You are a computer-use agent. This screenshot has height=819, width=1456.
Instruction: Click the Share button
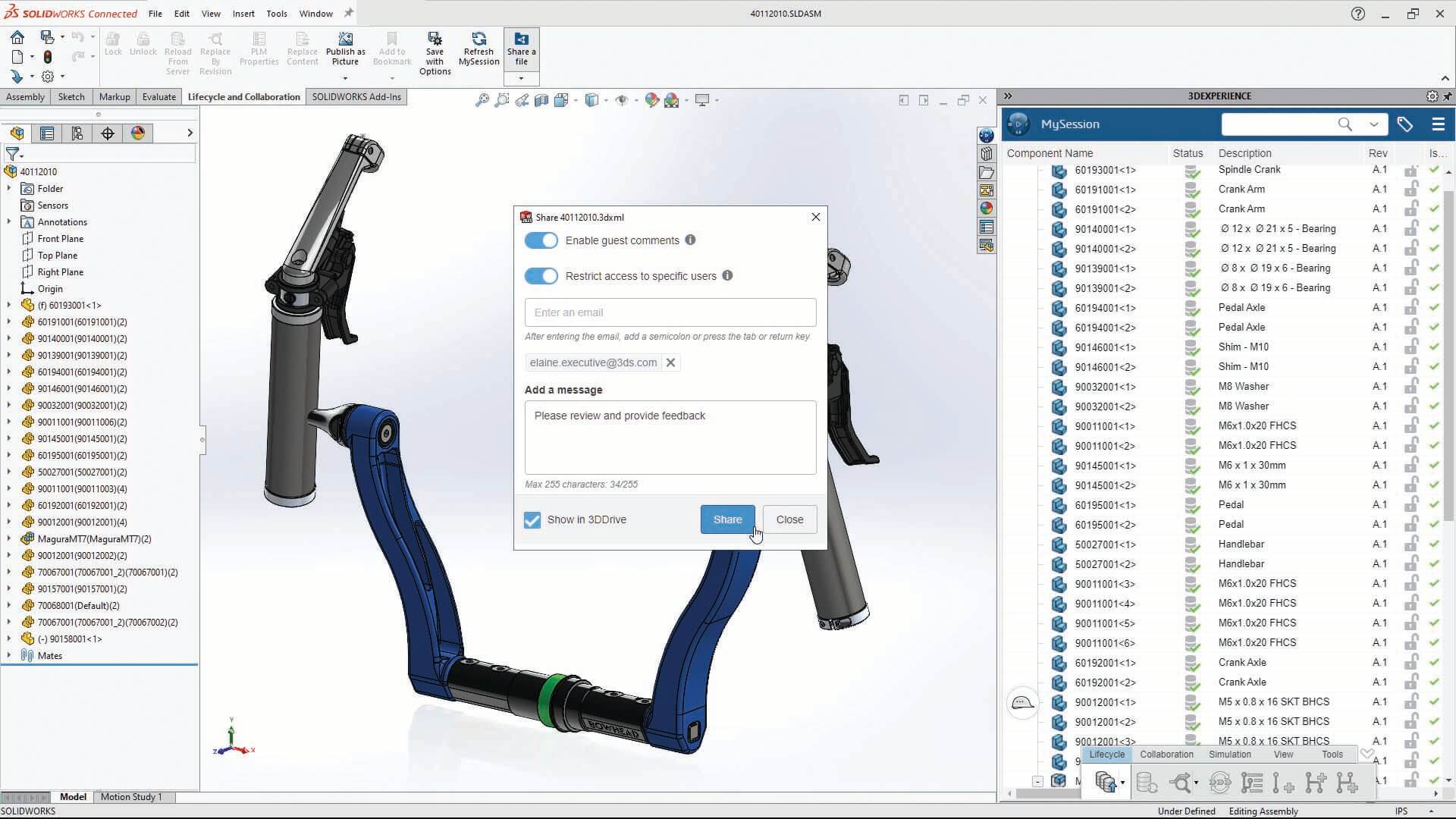point(727,518)
